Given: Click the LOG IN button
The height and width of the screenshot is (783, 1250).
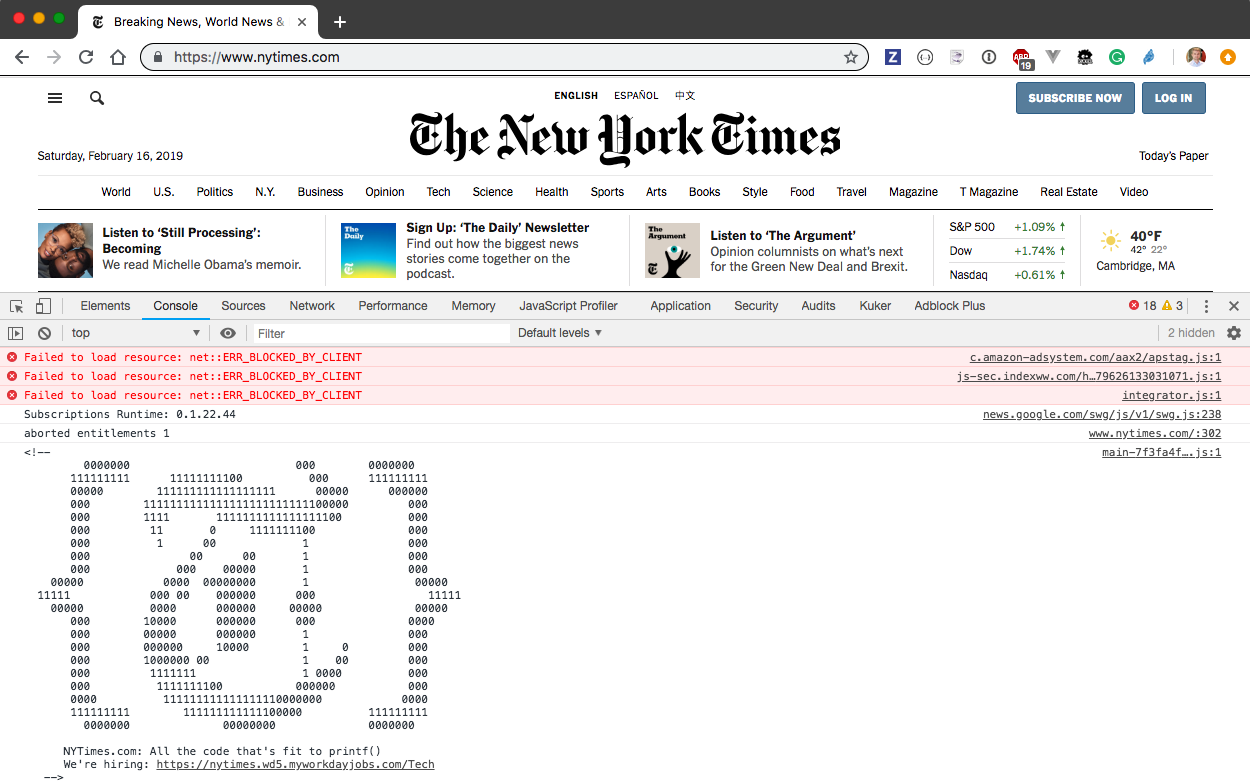Looking at the screenshot, I should [x=1173, y=98].
